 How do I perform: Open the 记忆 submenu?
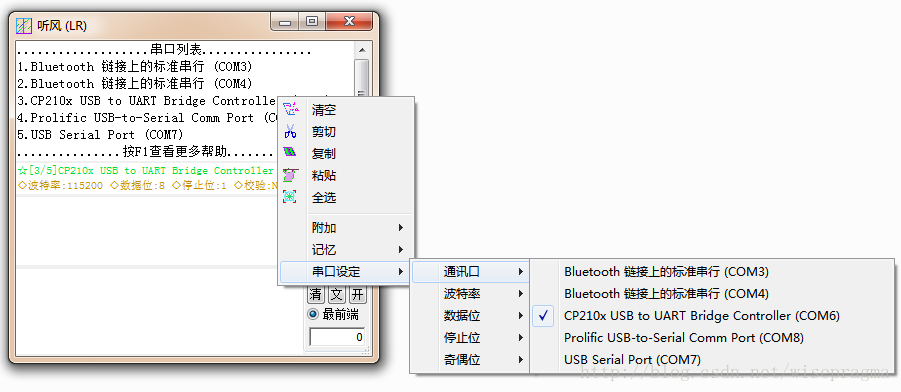pyautogui.click(x=346, y=249)
